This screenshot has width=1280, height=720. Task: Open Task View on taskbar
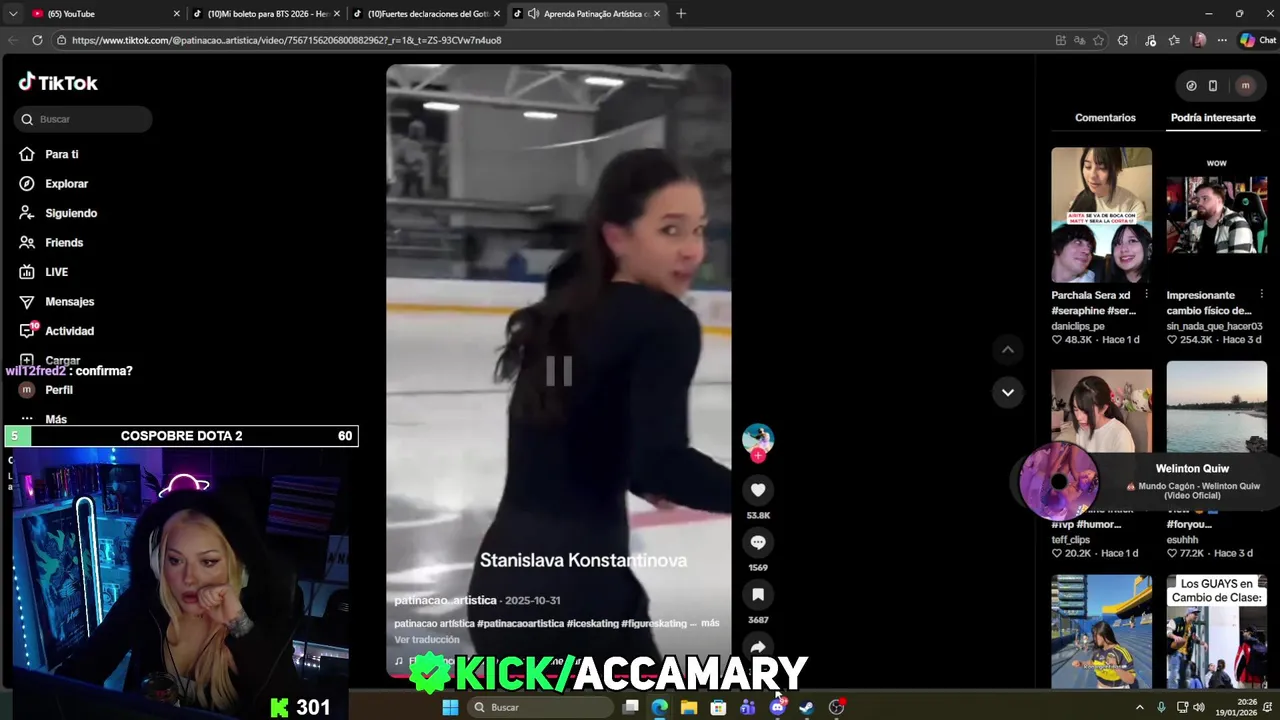(x=631, y=707)
